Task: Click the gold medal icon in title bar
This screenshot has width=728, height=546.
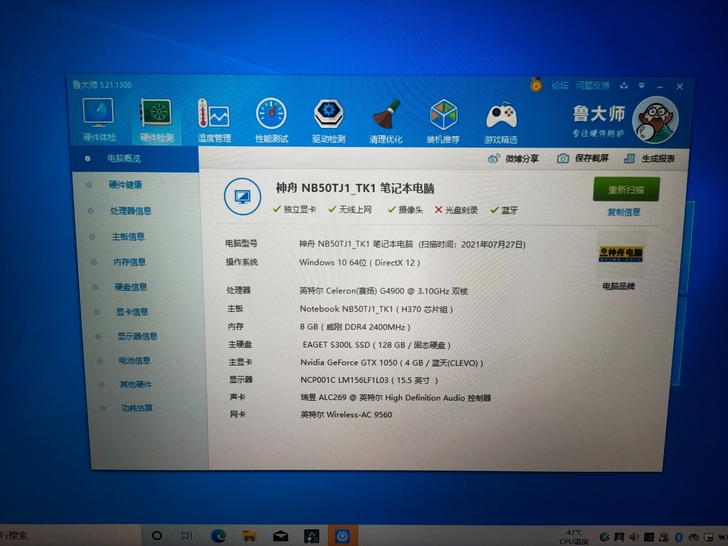Action: [x=536, y=84]
